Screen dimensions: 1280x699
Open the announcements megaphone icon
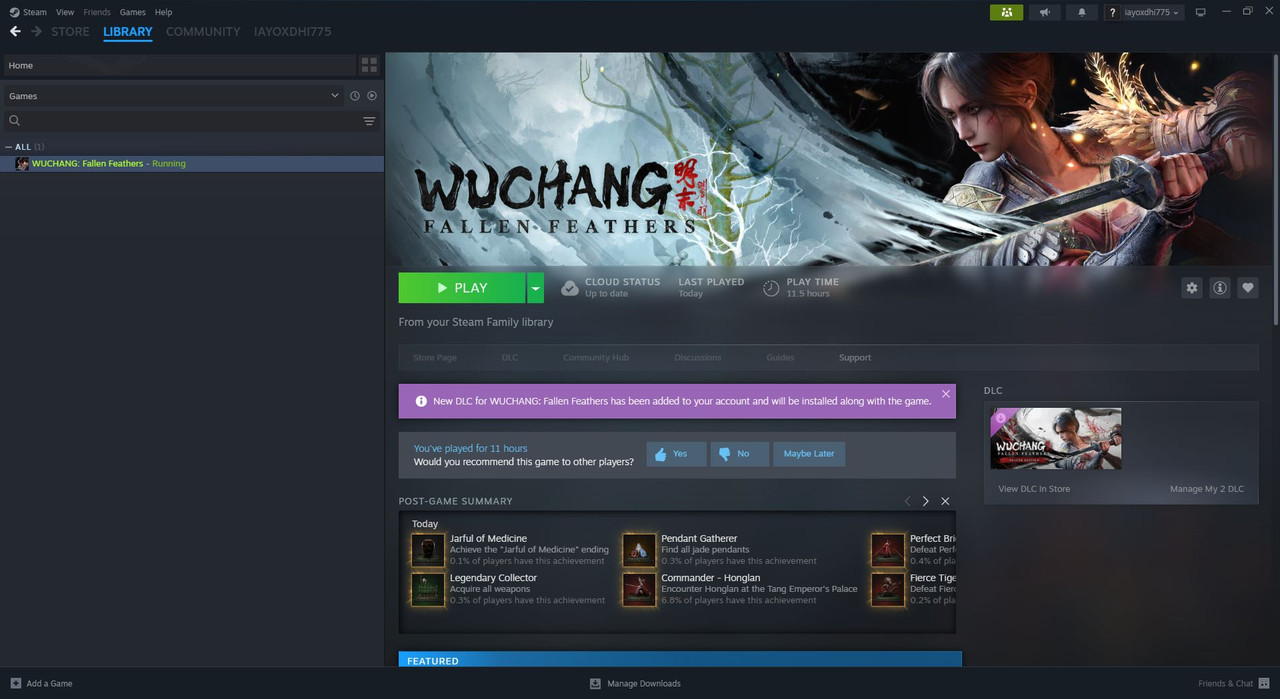[x=1044, y=12]
